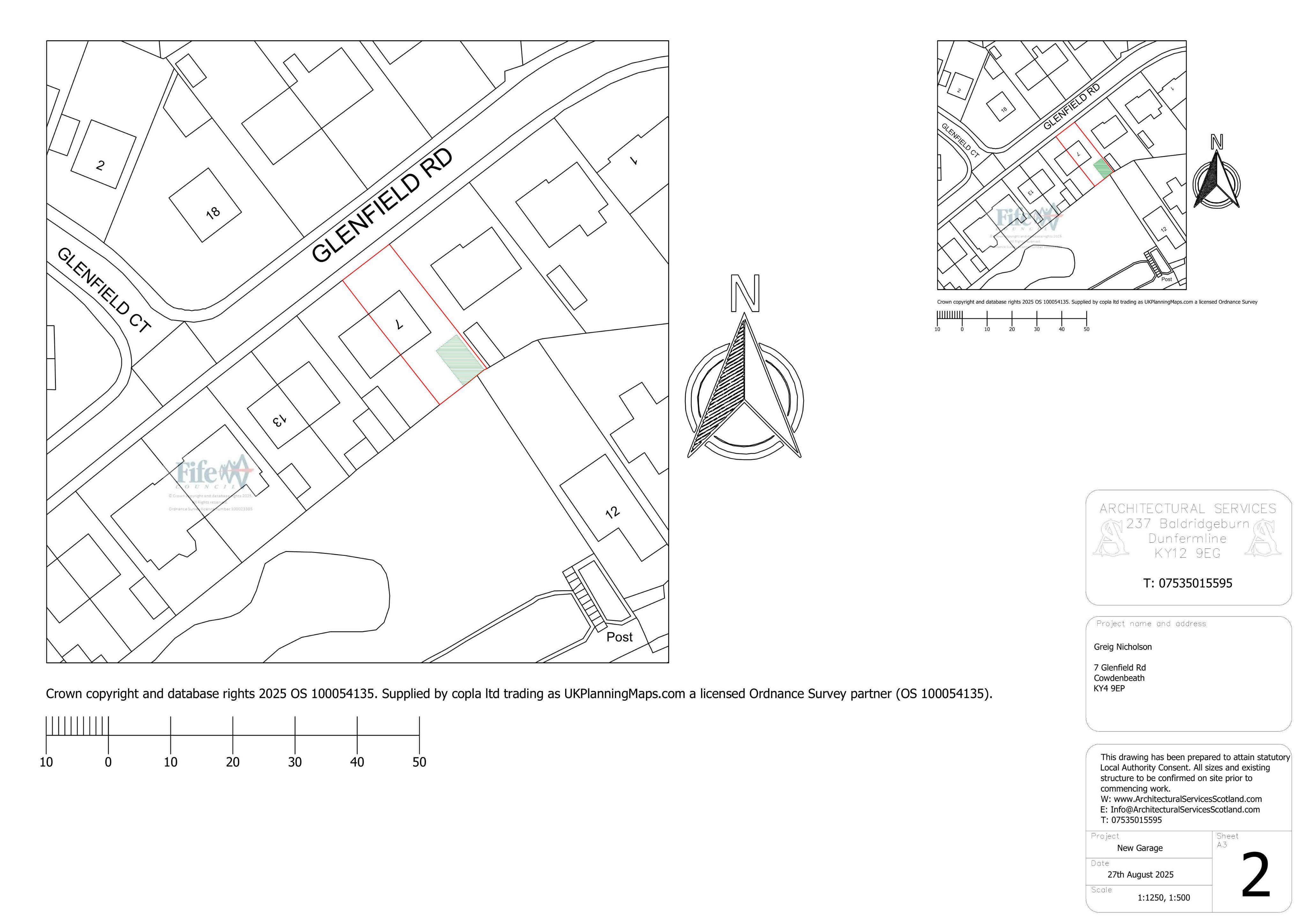
Task: Click the large sheet number 2
Action: (1256, 875)
